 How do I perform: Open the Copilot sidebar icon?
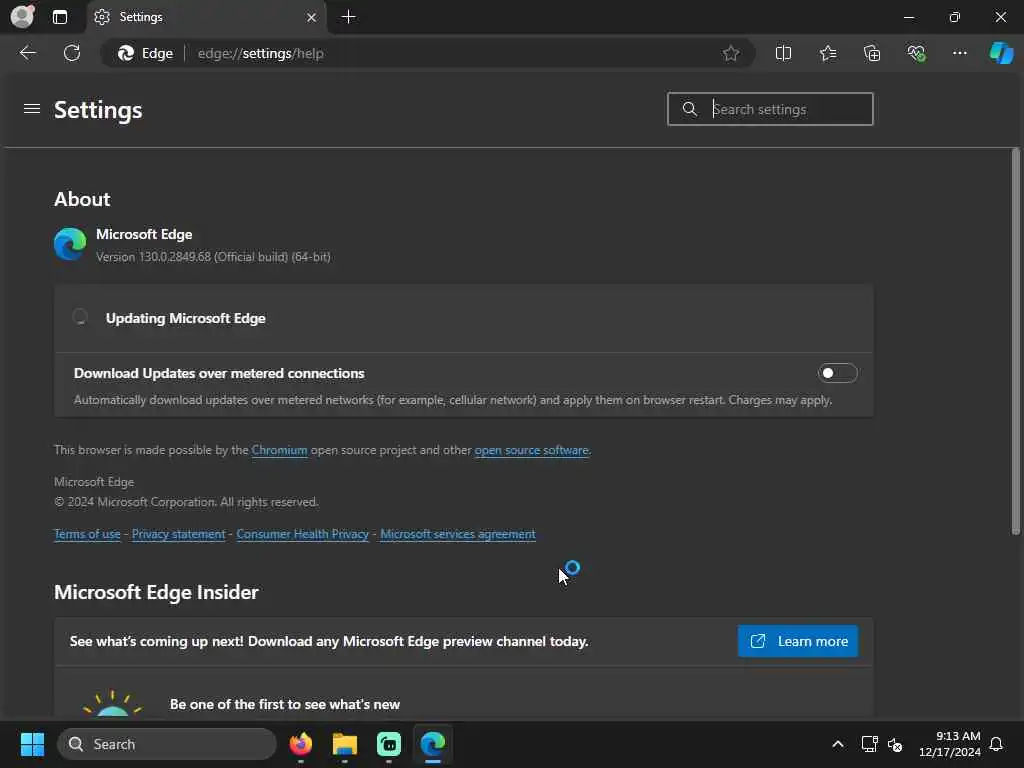1001,53
